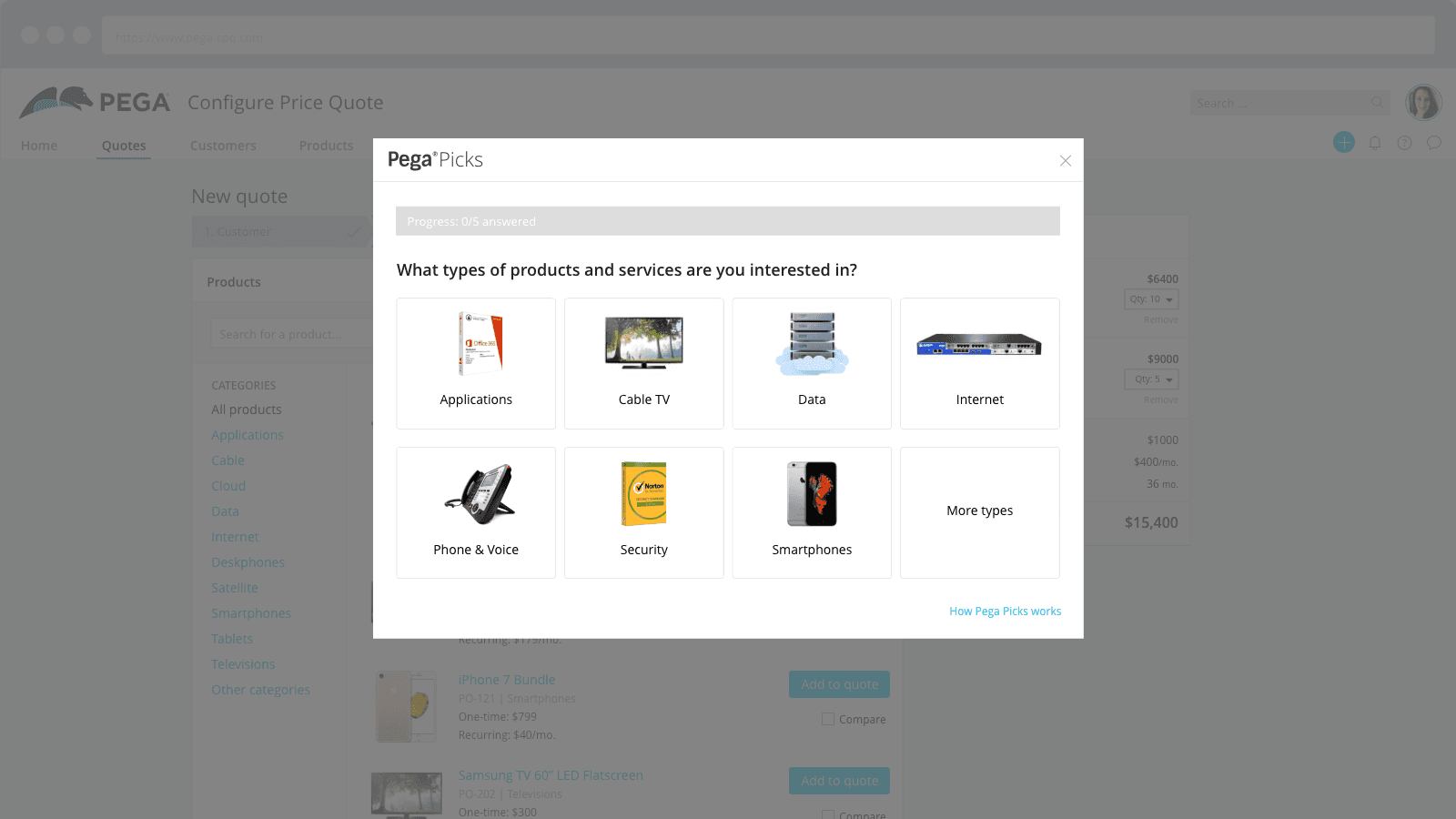Select the Security Norton tile
Screen dimensions: 1456x819
point(643,512)
